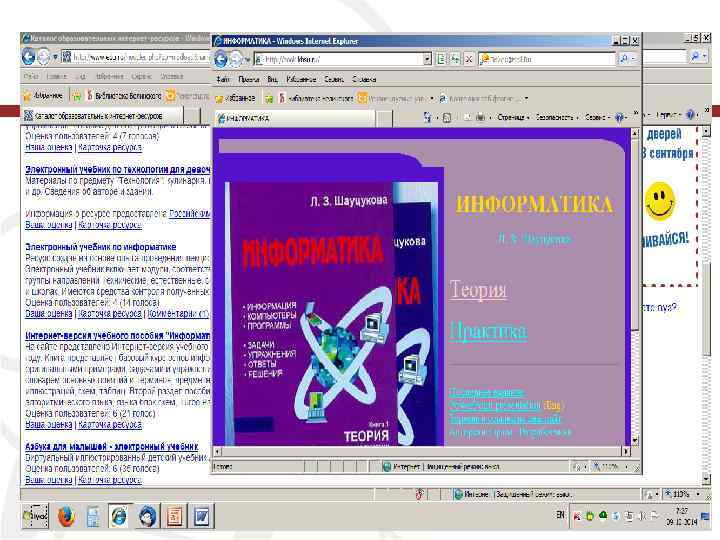
Task: Click the Start button on taskbar
Action: point(36,517)
